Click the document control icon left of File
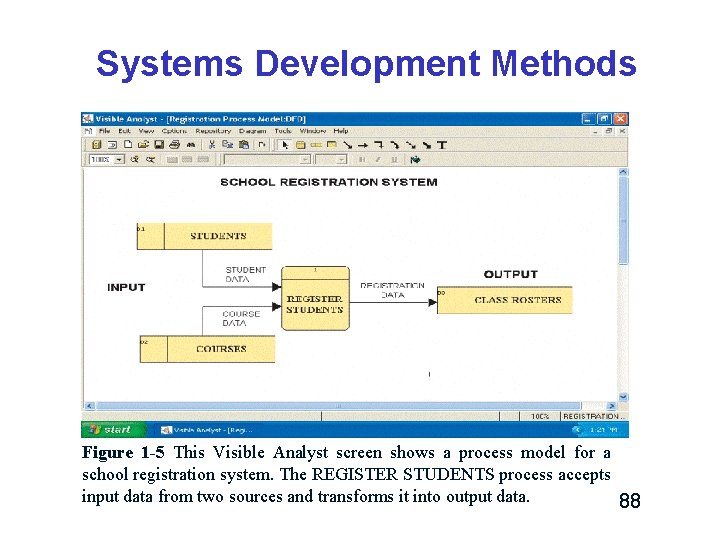 [89, 131]
